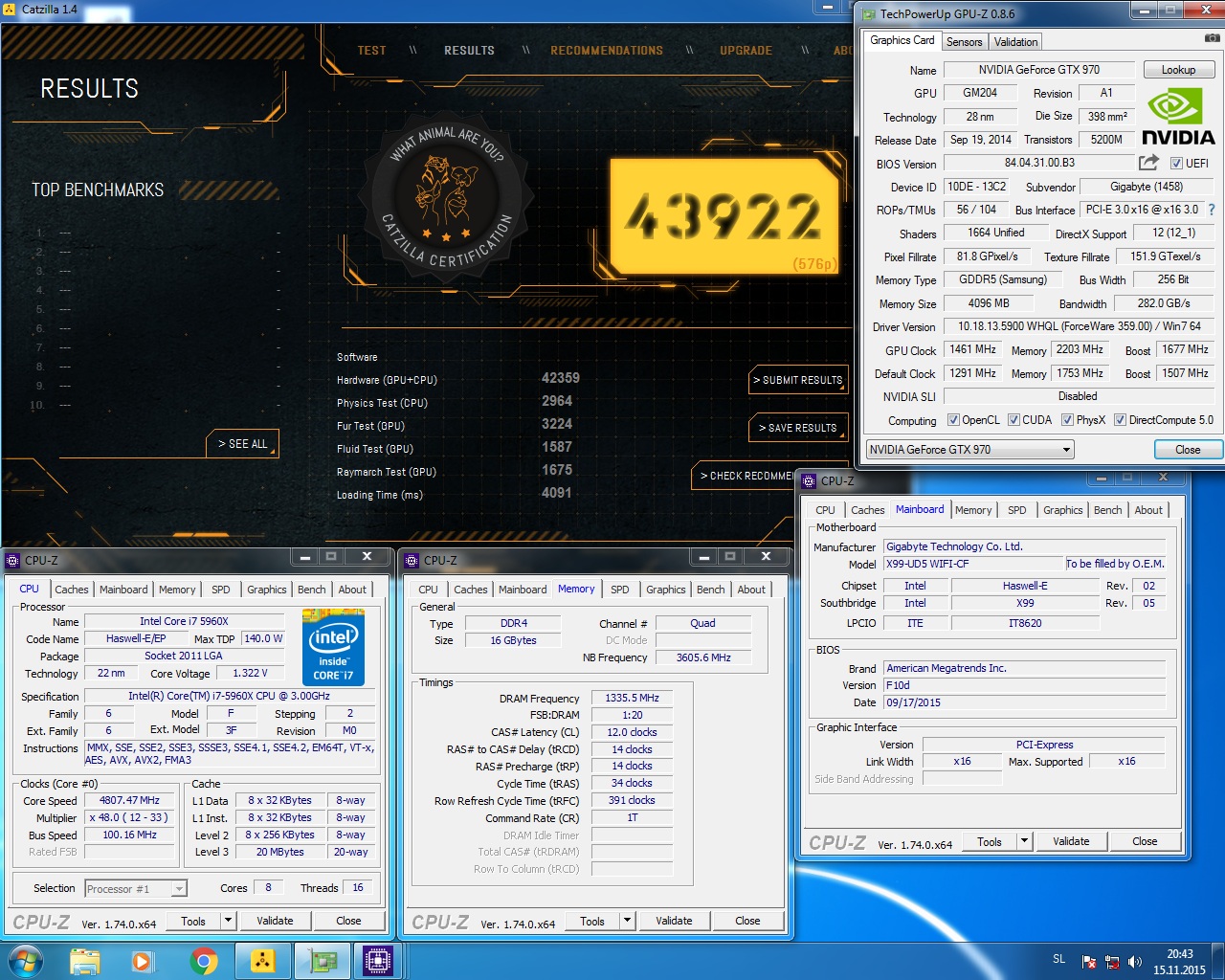Click Close in CPU-Z Mainboard window
This screenshot has width=1225, height=980.
1145,841
